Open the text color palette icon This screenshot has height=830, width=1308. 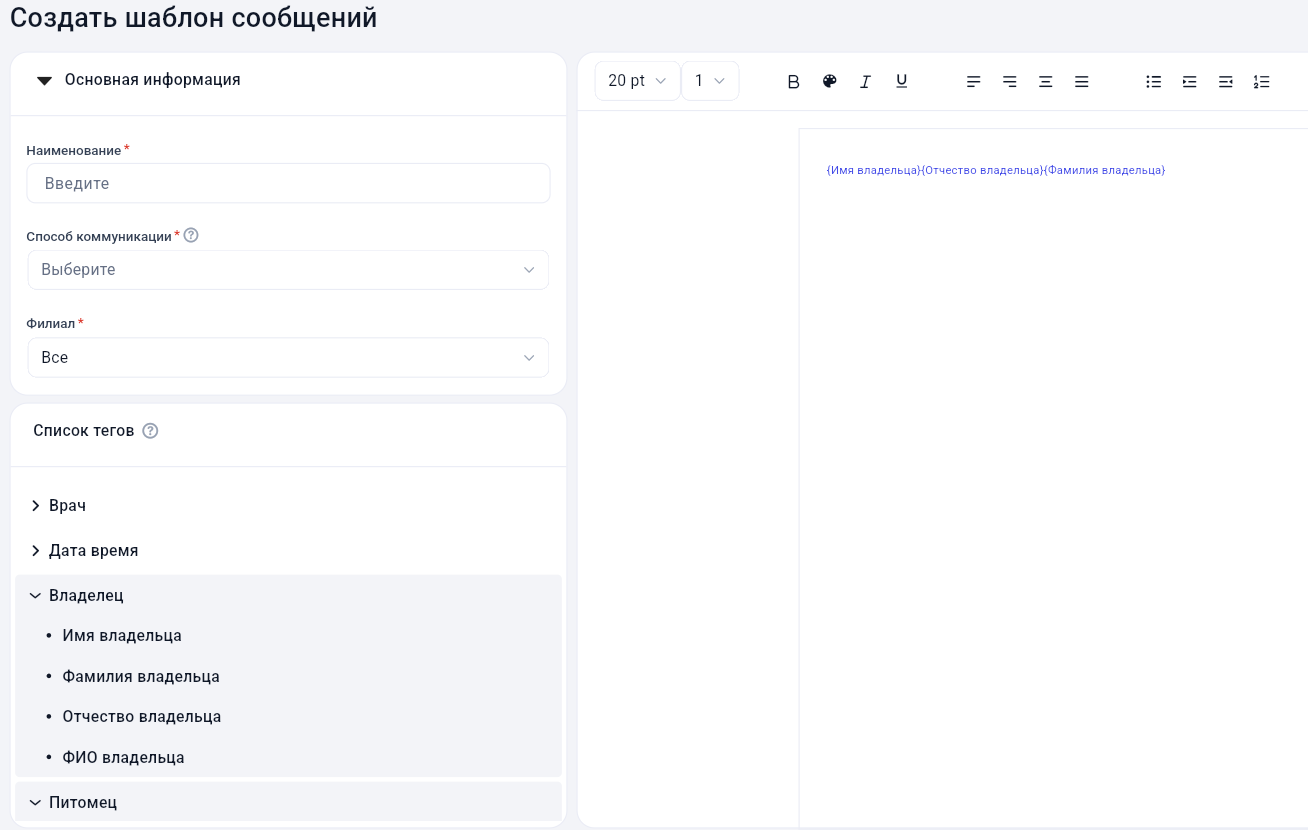click(829, 81)
